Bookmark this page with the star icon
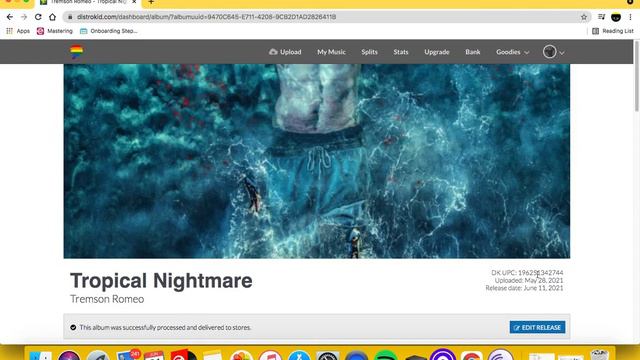 tap(584, 17)
